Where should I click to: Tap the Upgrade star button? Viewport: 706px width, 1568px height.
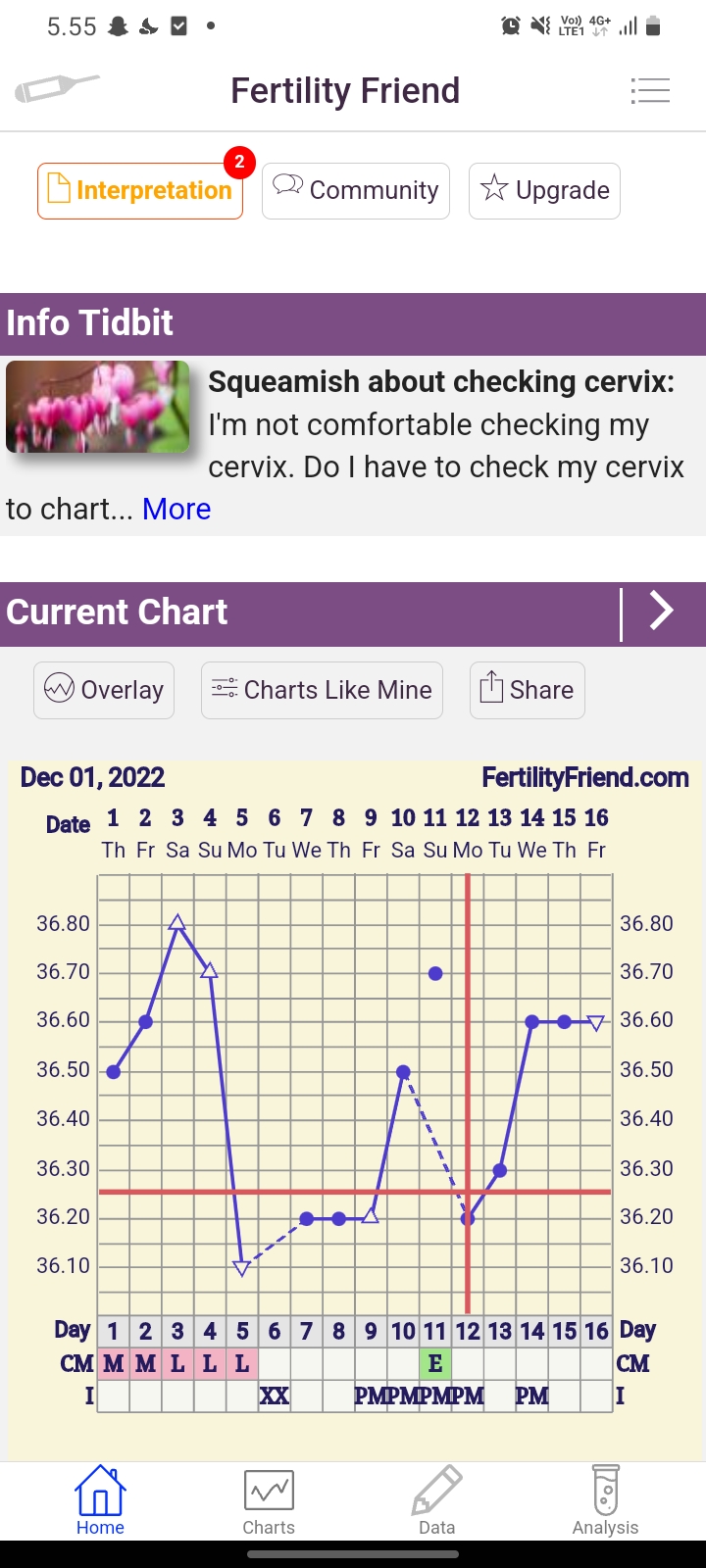544,190
